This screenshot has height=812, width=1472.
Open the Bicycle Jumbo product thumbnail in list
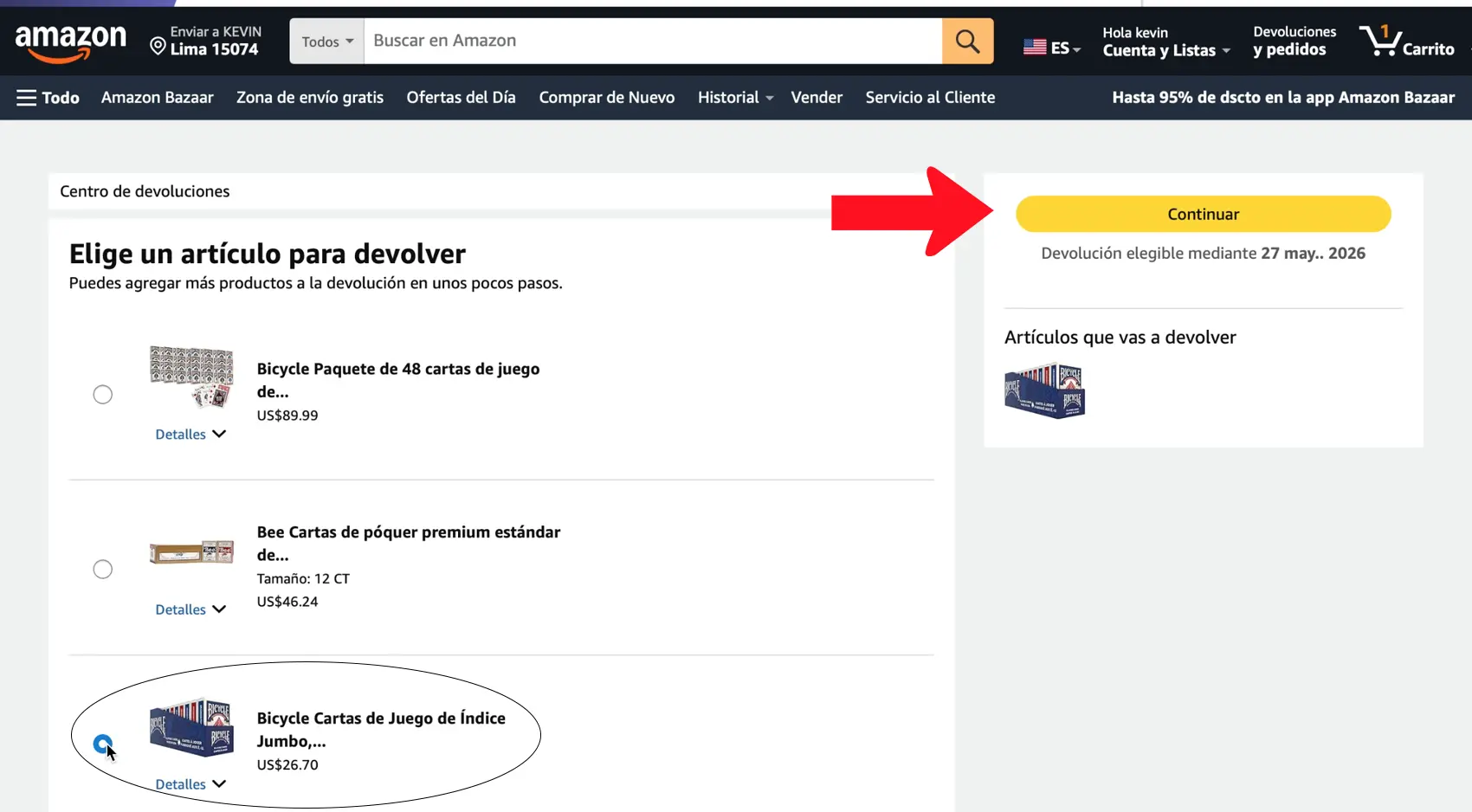tap(191, 726)
